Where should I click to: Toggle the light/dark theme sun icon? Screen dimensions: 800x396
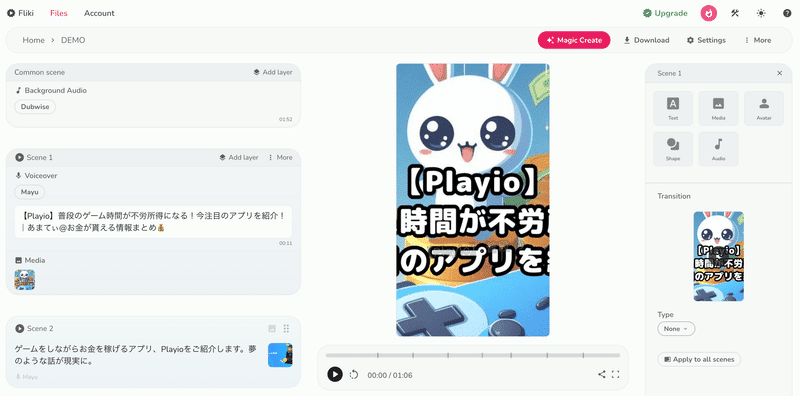tap(761, 13)
